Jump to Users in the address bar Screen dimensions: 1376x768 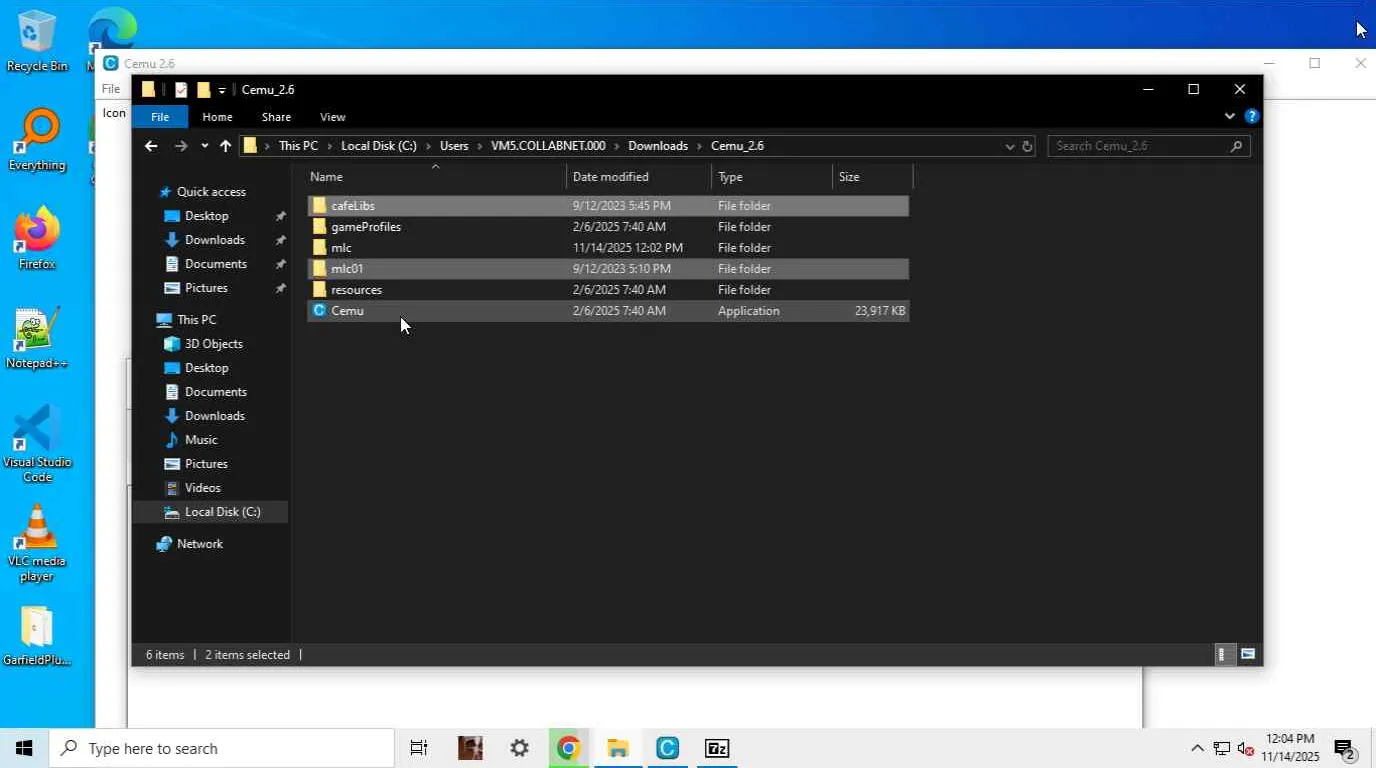[x=454, y=146]
